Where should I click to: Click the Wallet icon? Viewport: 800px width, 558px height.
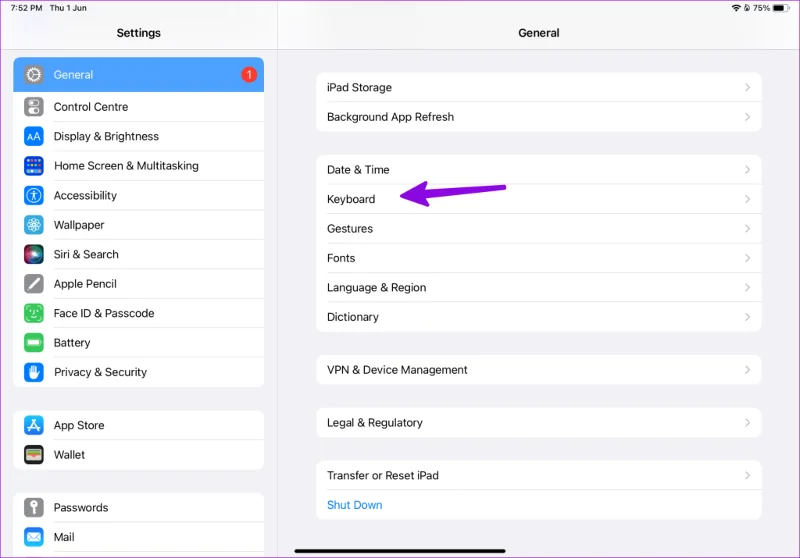click(x=34, y=455)
